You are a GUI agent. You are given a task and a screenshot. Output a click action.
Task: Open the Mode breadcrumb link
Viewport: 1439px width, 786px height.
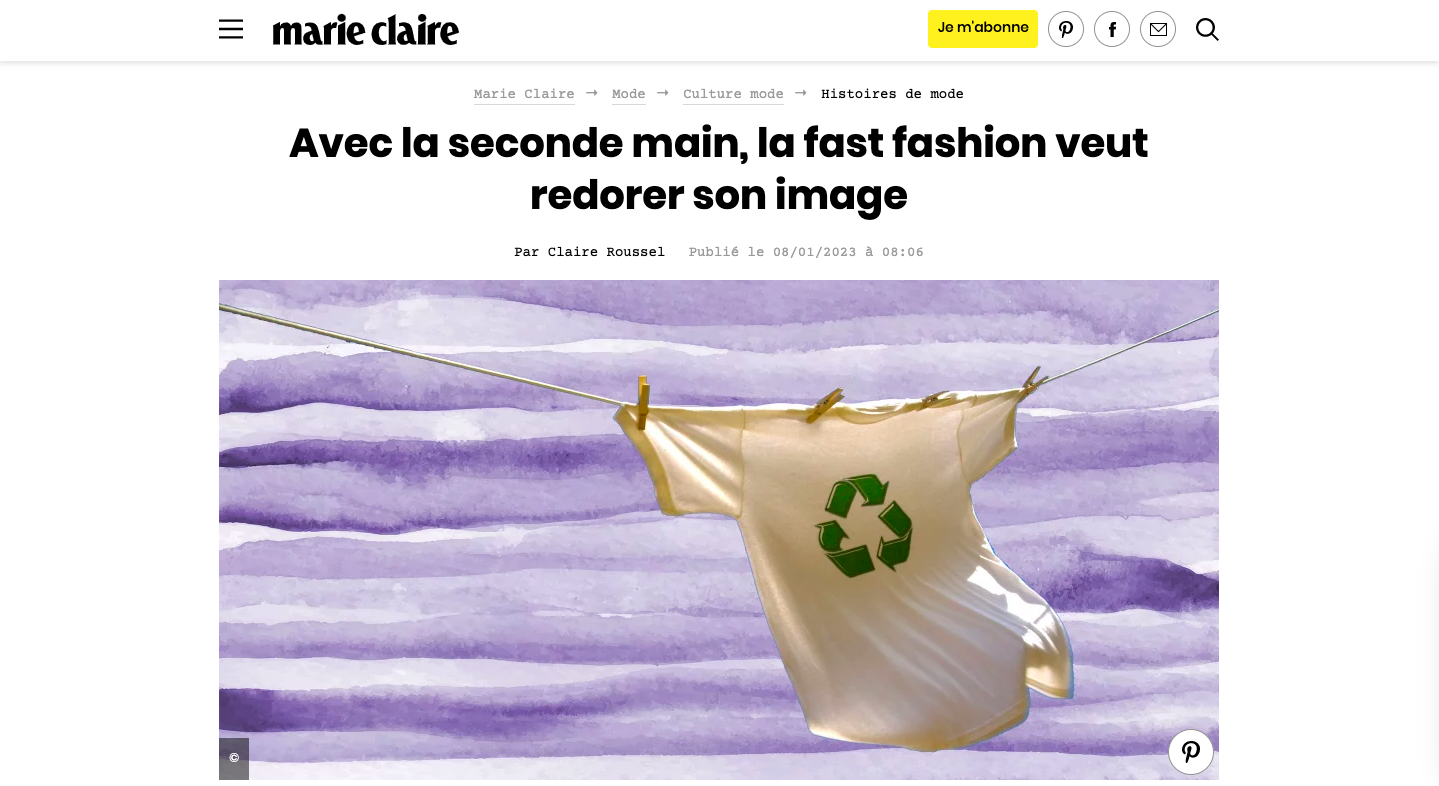[628, 94]
